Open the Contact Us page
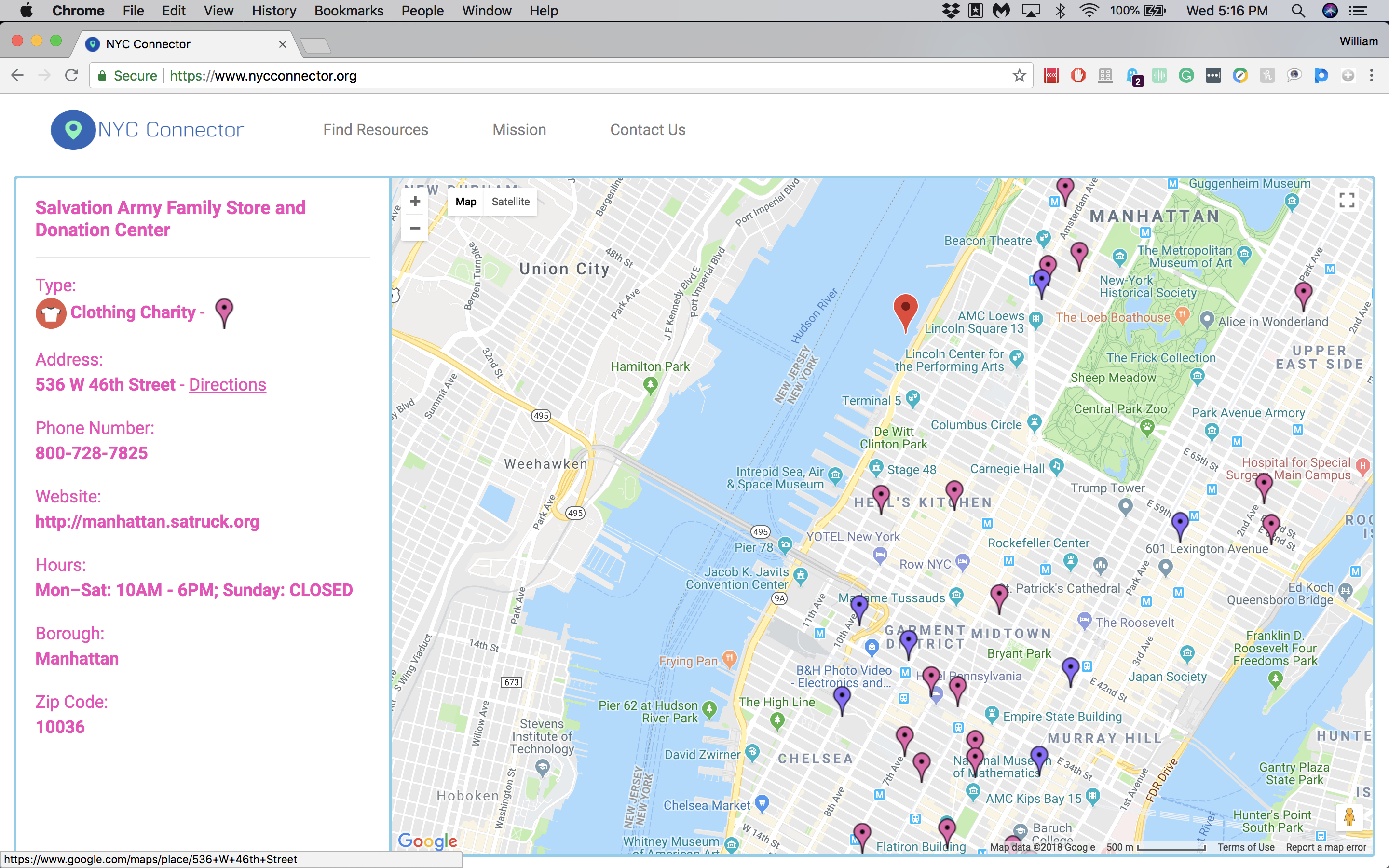 point(647,130)
